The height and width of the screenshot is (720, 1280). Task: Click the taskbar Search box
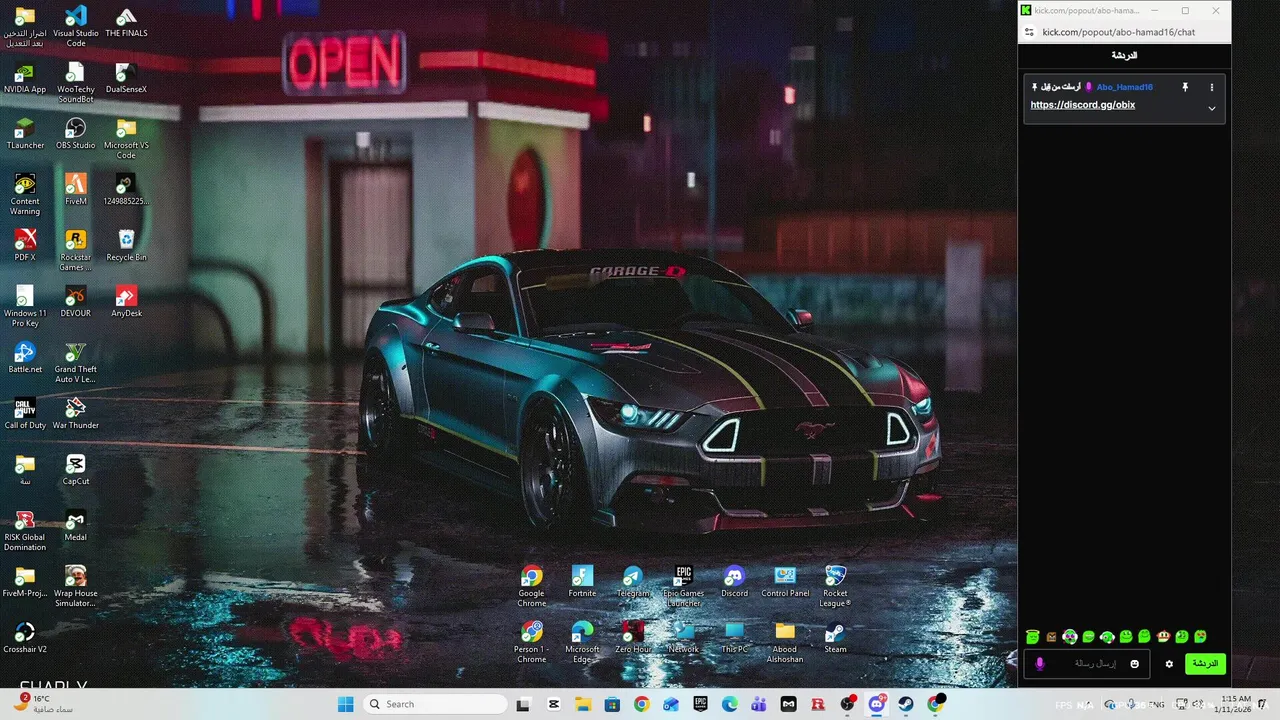click(434, 704)
